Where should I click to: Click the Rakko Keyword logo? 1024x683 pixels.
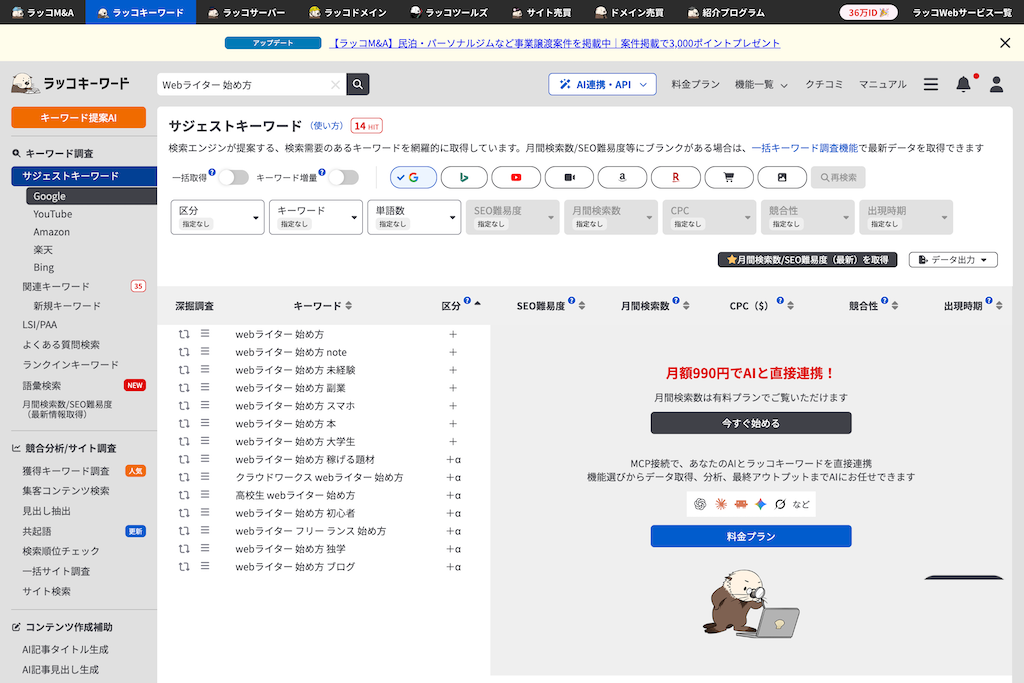[71, 84]
